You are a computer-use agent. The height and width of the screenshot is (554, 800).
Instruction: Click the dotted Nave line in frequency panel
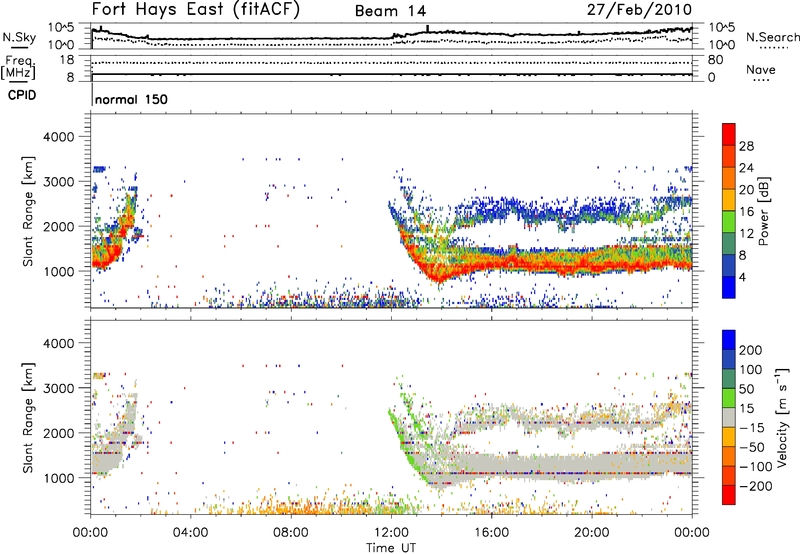[391, 63]
